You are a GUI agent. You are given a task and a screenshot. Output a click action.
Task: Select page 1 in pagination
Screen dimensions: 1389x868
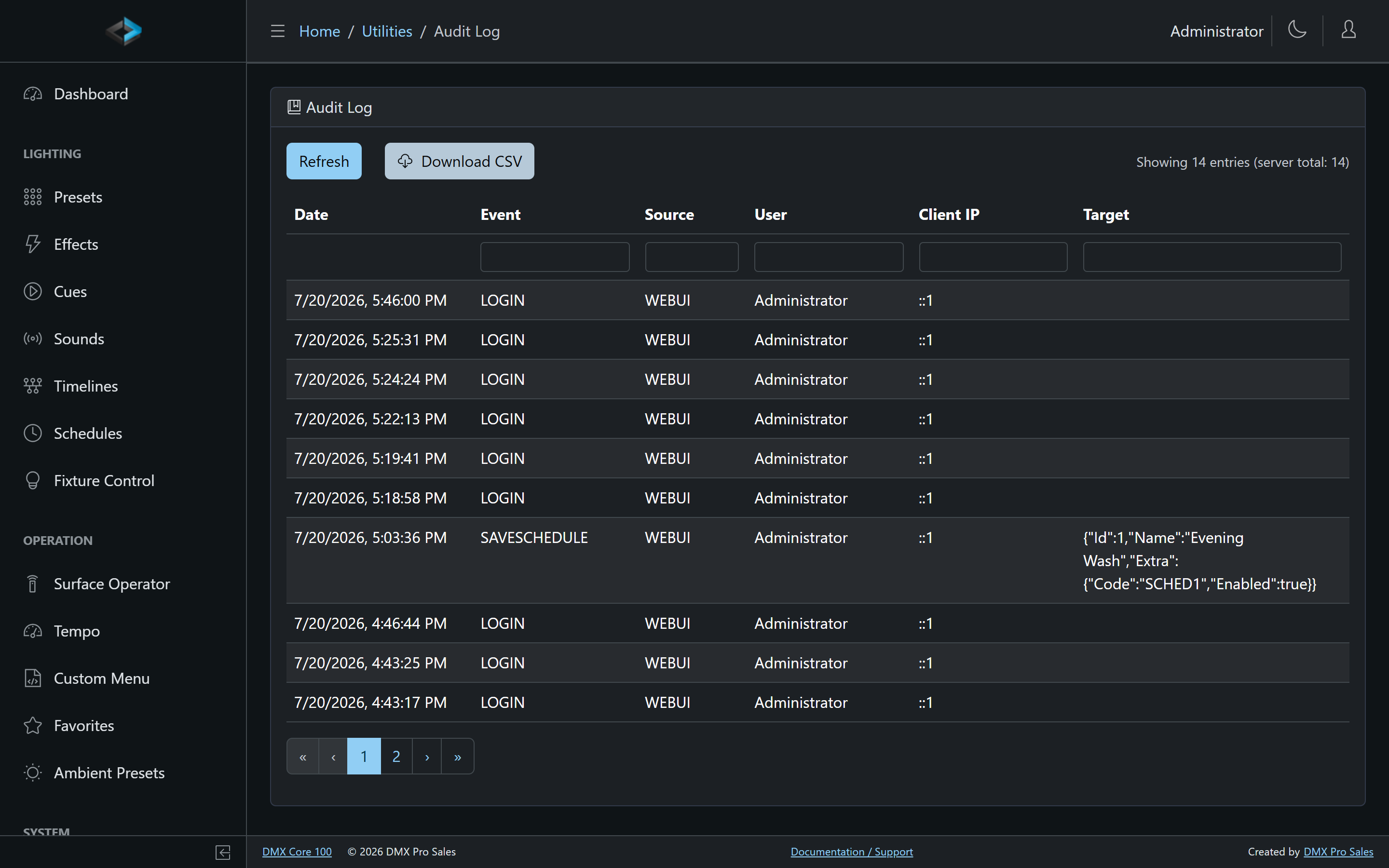pos(364,757)
